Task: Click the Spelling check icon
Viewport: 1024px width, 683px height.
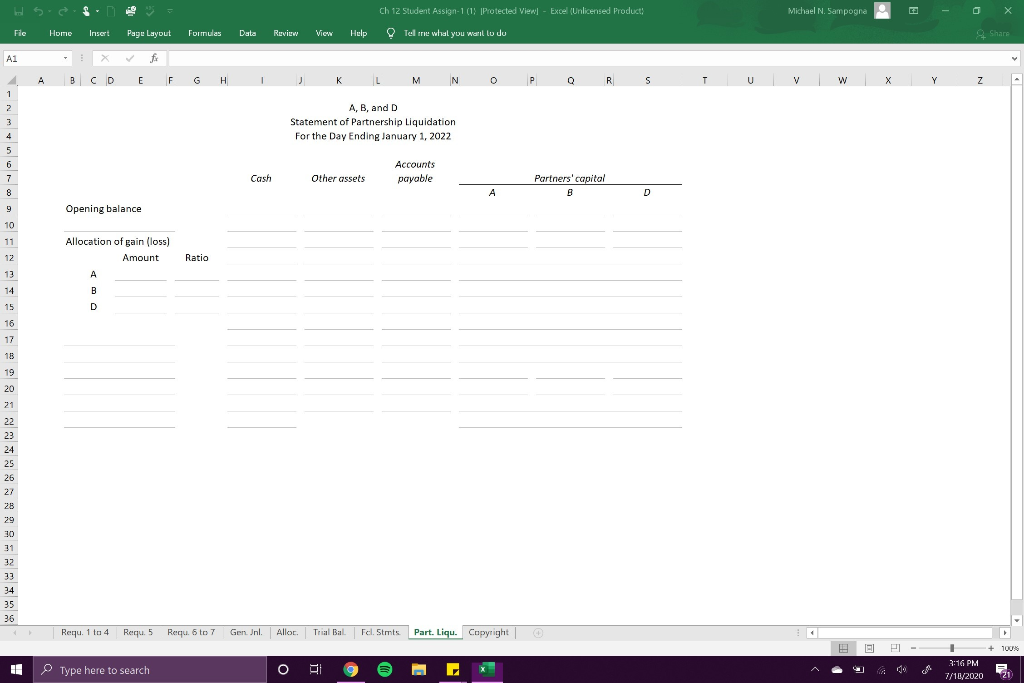Action: point(150,11)
